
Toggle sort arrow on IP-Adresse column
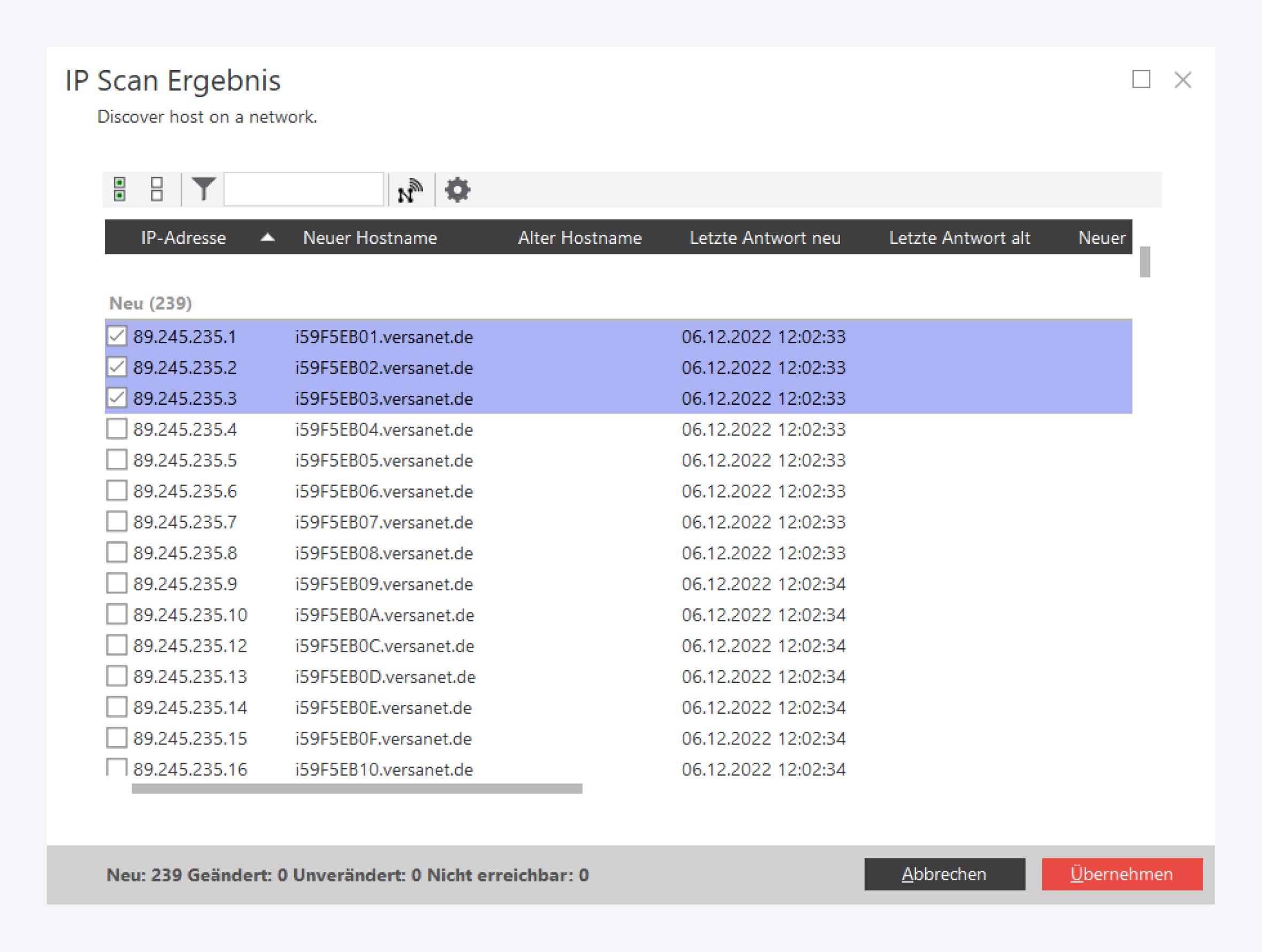(x=267, y=237)
